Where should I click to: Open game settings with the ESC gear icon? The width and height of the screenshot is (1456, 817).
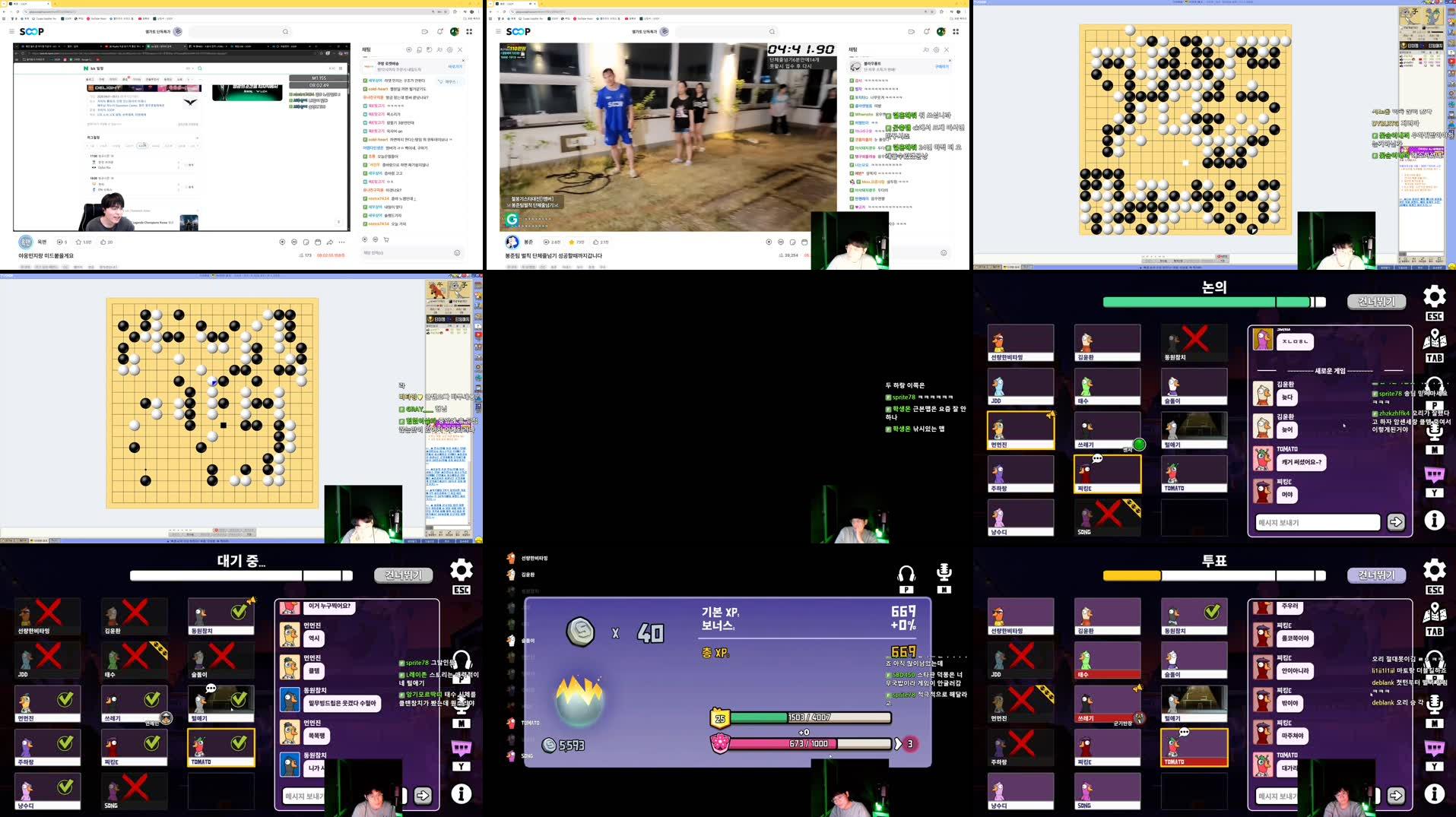pyautogui.click(x=1435, y=297)
